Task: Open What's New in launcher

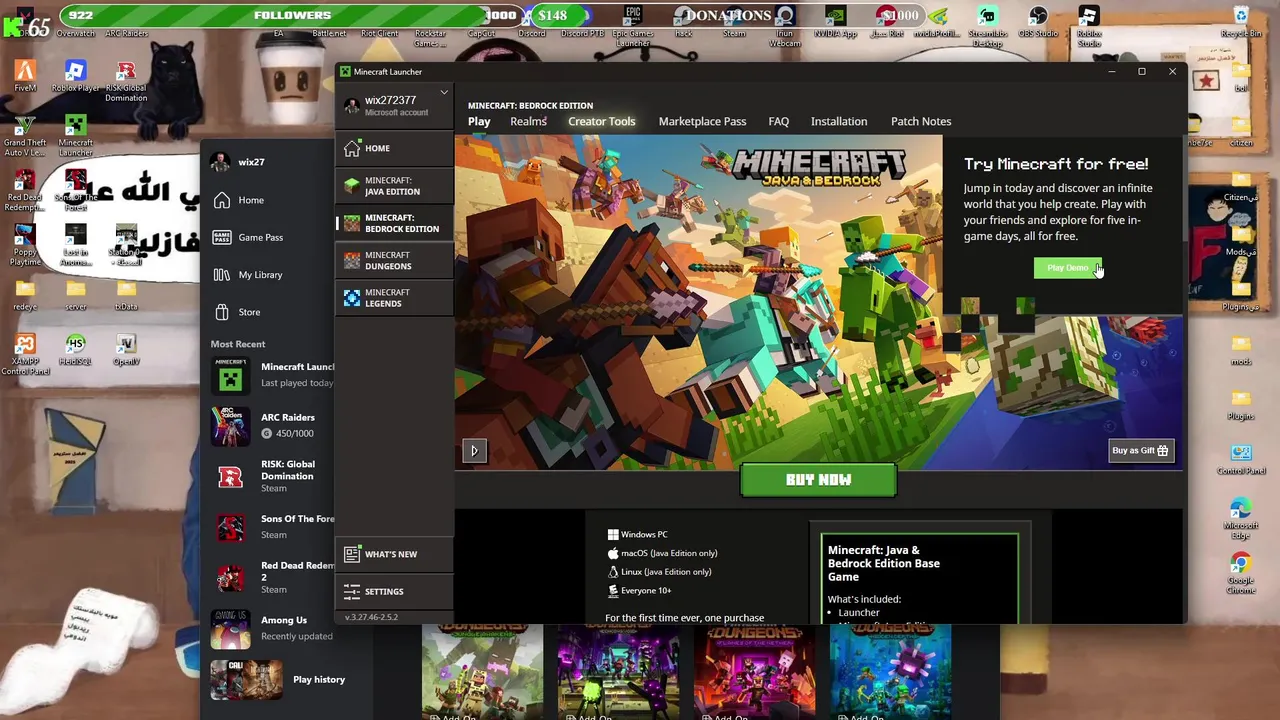Action: (394, 554)
